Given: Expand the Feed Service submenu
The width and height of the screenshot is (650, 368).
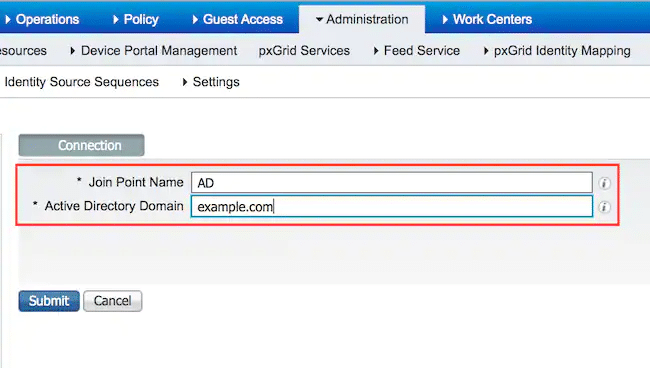Looking at the screenshot, I should (417, 51).
